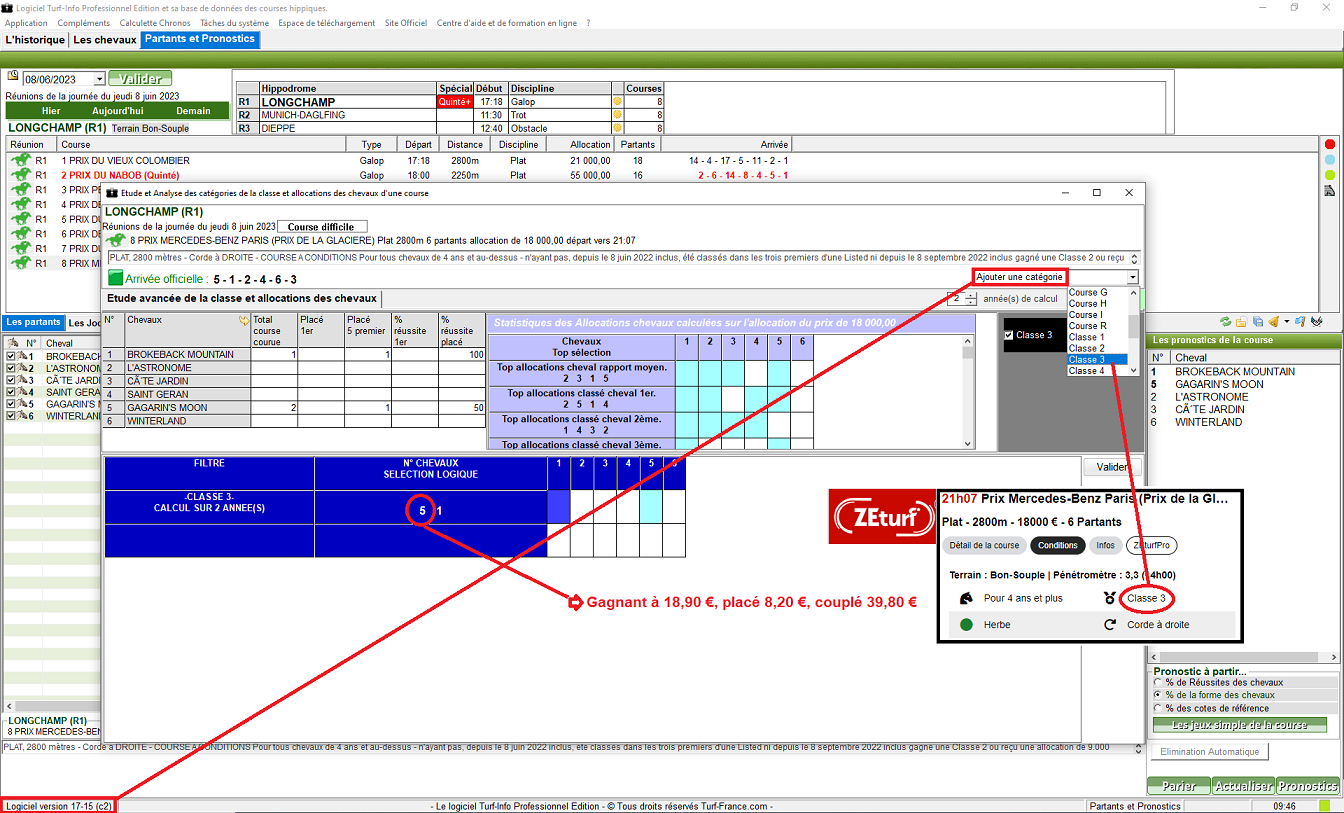The image size is (1344, 813).
Task: Click the Actualiser button
Action: 1243,786
